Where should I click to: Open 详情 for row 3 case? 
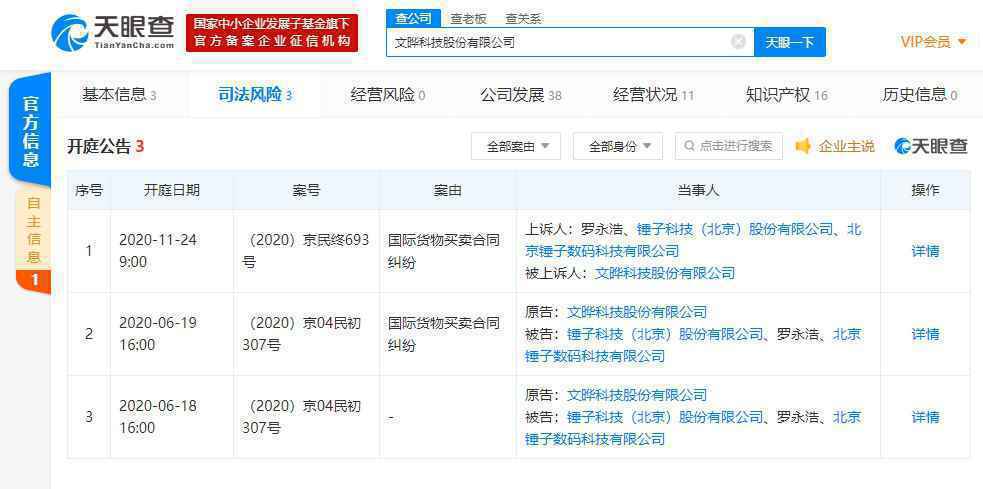tap(925, 416)
